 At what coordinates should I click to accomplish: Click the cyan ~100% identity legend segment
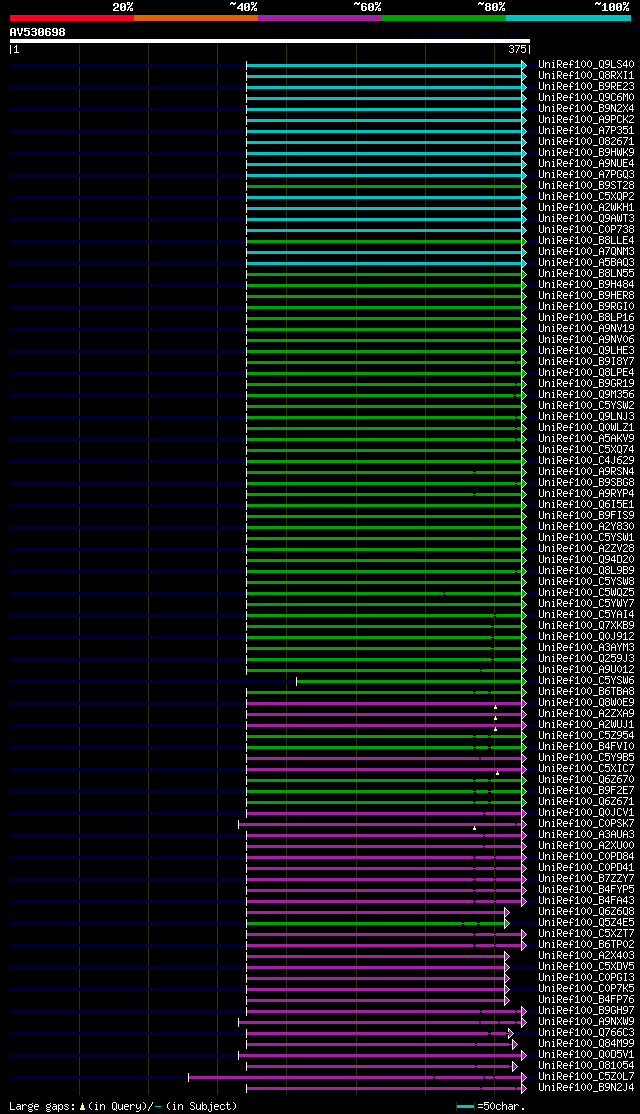coord(568,18)
